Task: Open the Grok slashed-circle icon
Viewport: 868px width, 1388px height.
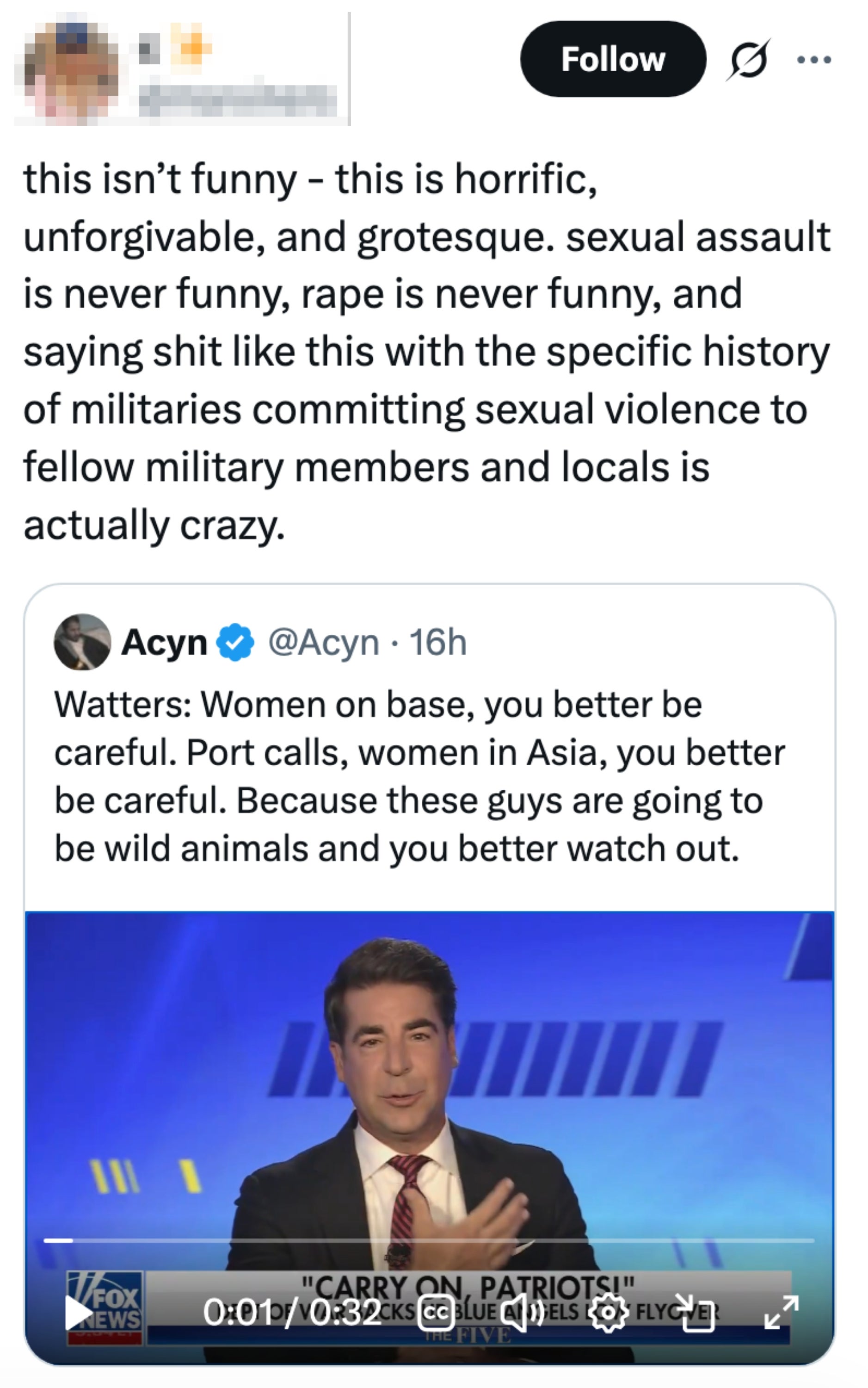Action: coord(748,60)
